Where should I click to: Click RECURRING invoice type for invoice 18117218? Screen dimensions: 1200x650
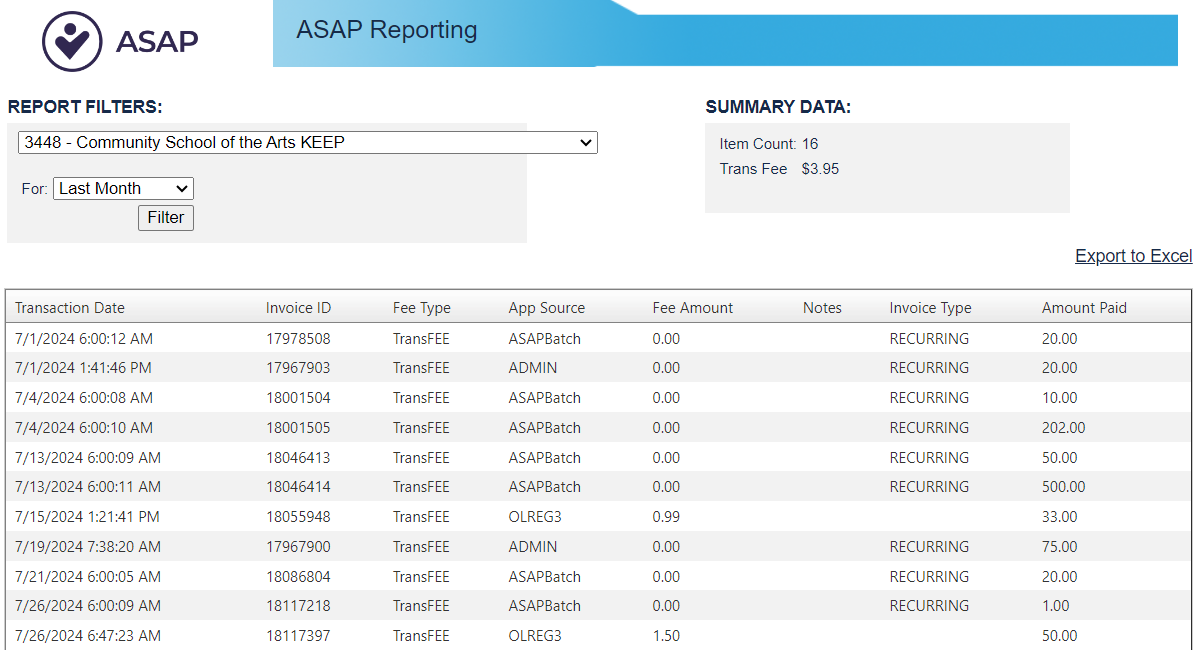tap(929, 606)
